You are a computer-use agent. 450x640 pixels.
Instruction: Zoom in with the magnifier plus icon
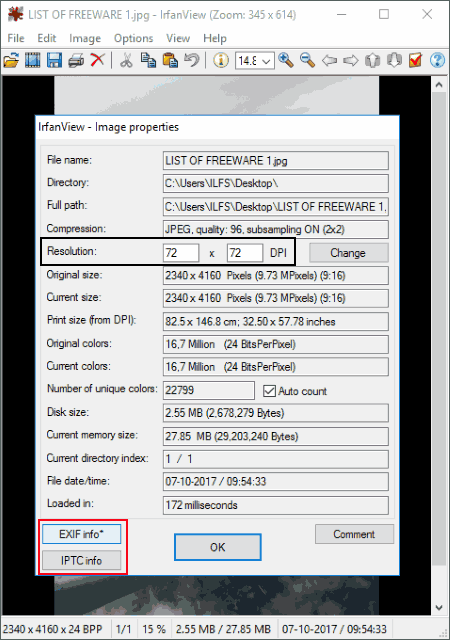[x=286, y=60]
